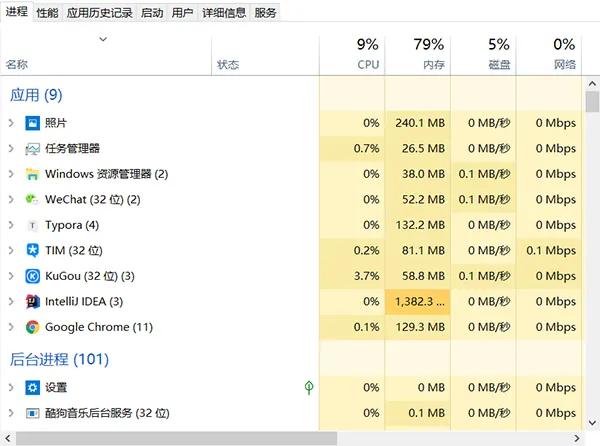Select the Chrome 0.1% CPU cell
This screenshot has width=600, height=446.
pyautogui.click(x=352, y=327)
